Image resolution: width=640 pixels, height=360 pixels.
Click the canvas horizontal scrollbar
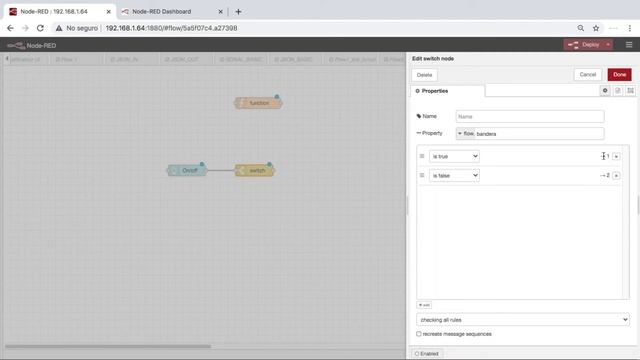(x=108, y=347)
